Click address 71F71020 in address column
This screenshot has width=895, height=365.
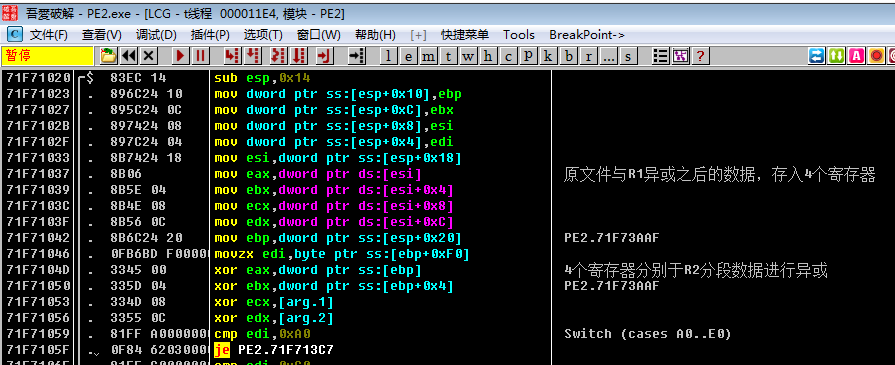38,78
